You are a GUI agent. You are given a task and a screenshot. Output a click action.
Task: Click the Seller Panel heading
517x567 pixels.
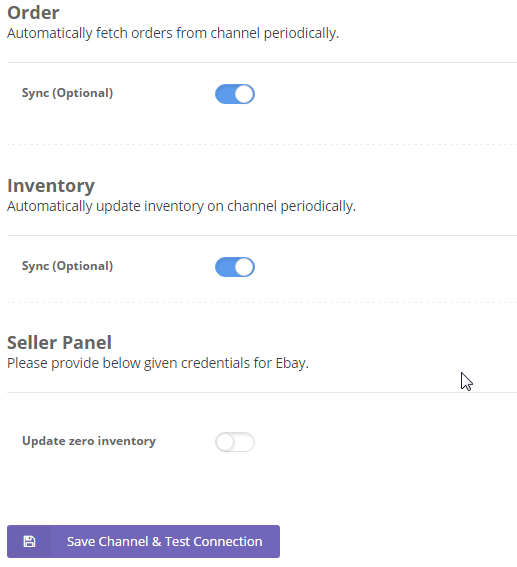point(59,342)
